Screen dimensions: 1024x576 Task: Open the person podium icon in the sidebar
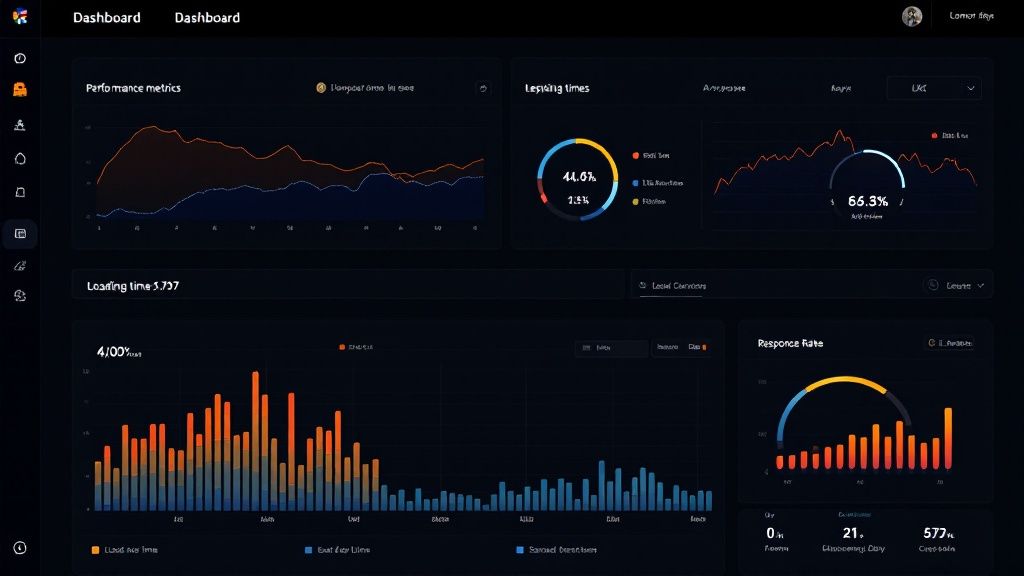click(x=20, y=125)
